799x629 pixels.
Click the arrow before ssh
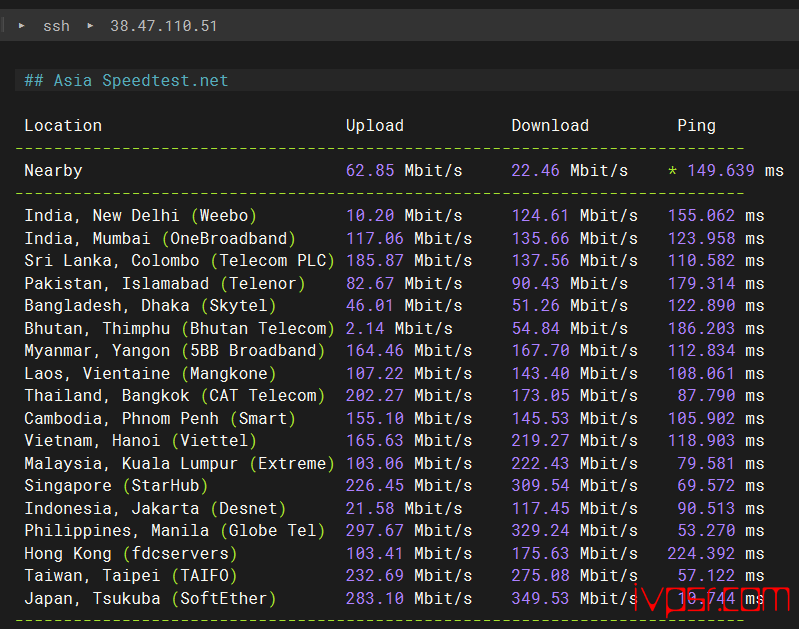pyautogui.click(x=21, y=25)
